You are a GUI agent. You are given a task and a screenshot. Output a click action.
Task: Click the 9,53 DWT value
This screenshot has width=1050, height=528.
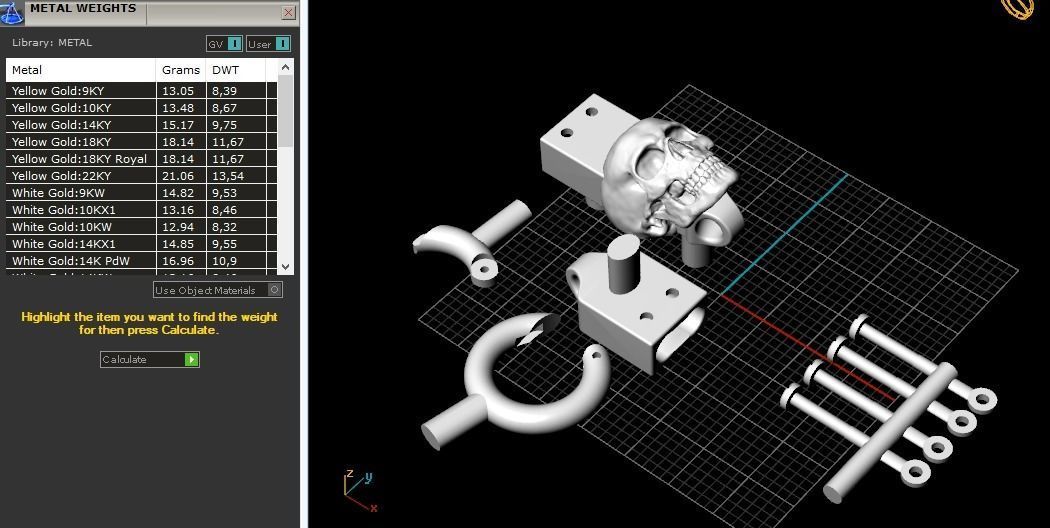[224, 193]
